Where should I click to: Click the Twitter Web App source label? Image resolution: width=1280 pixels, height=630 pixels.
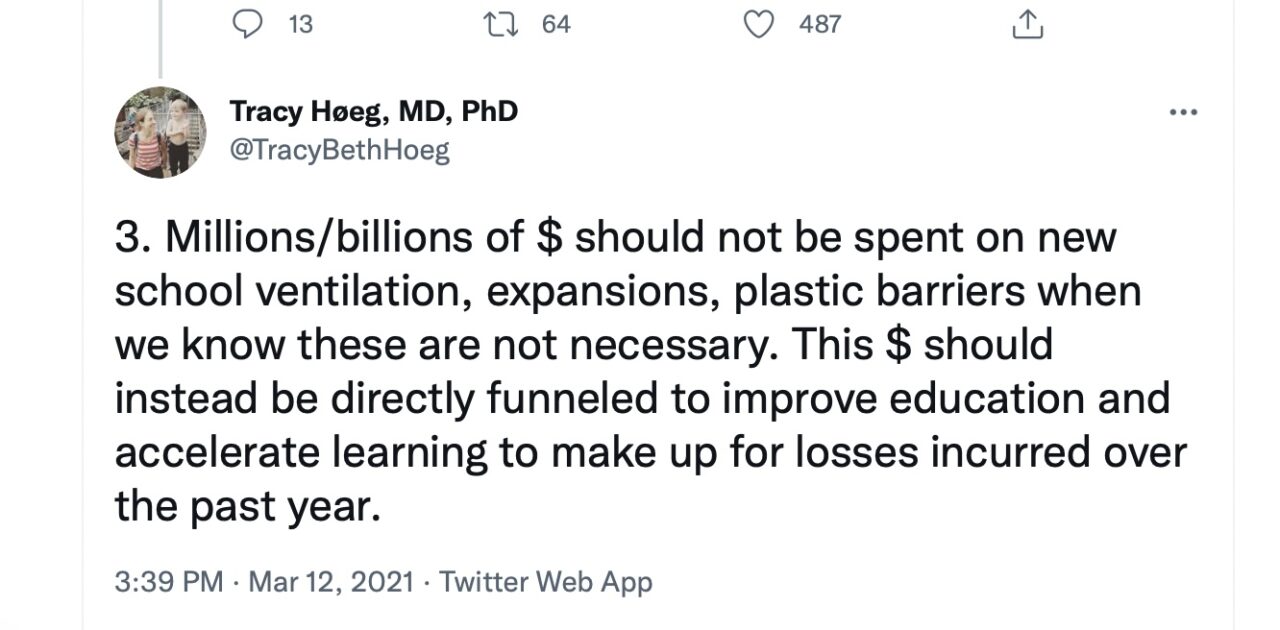click(x=546, y=582)
